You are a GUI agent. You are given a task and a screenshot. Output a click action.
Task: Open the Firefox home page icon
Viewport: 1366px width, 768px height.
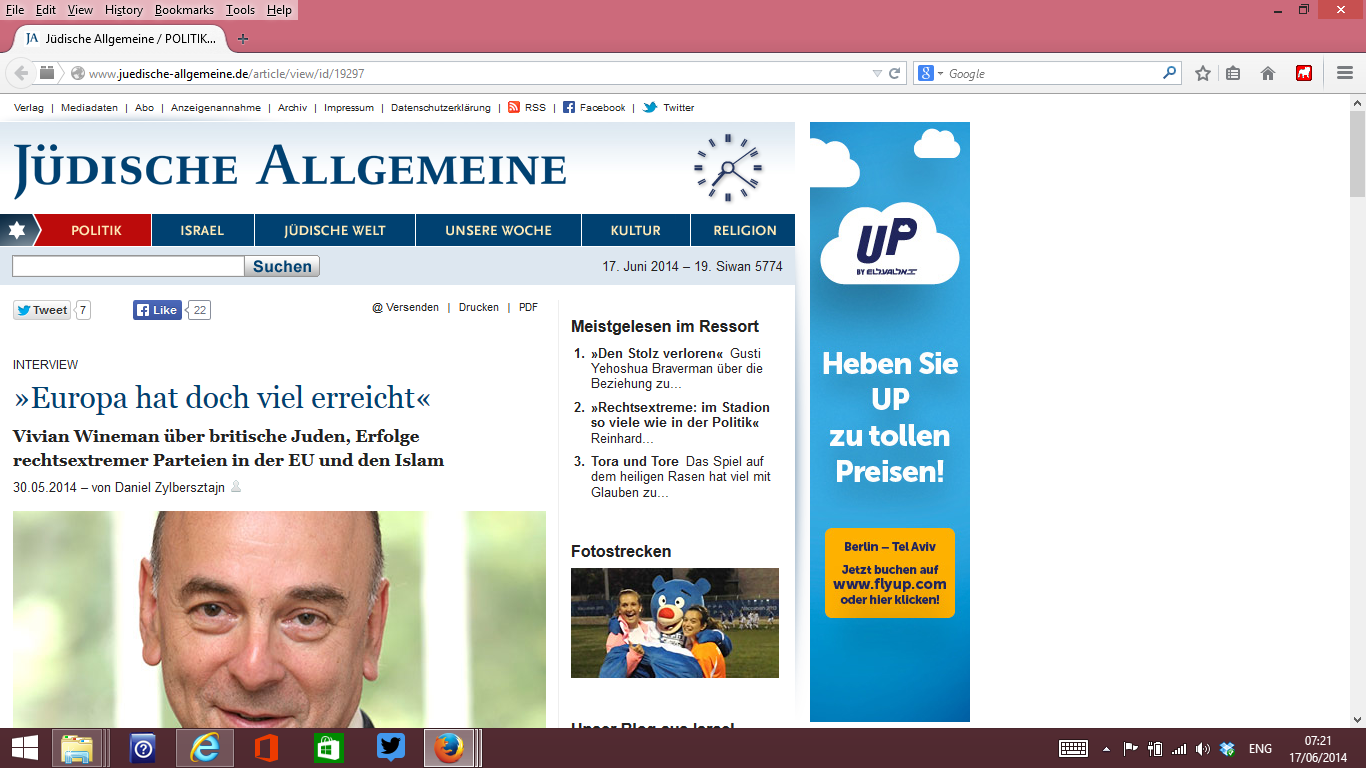pyautogui.click(x=1268, y=73)
